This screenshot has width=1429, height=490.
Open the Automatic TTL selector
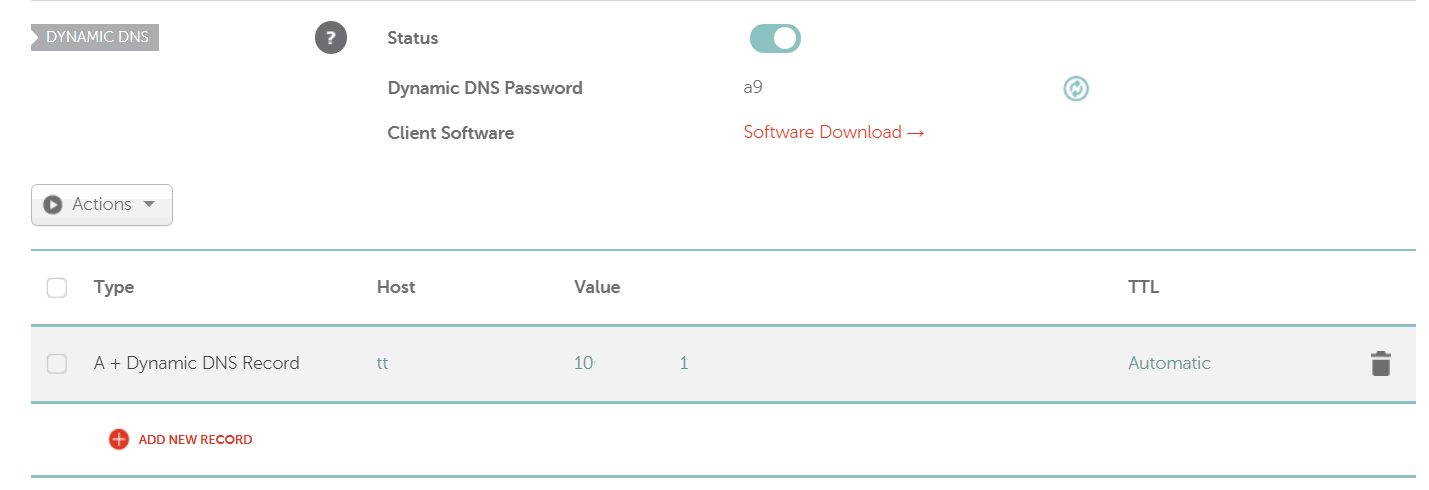pos(1169,363)
